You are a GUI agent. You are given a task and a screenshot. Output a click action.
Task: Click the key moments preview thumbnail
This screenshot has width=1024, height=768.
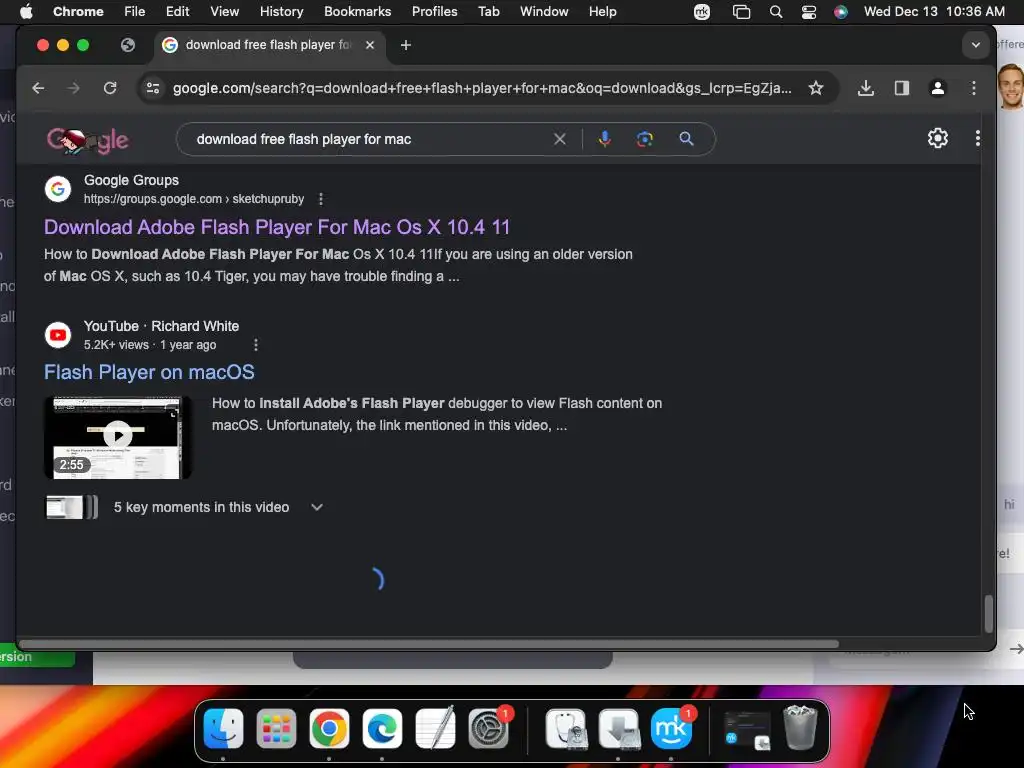click(x=71, y=507)
